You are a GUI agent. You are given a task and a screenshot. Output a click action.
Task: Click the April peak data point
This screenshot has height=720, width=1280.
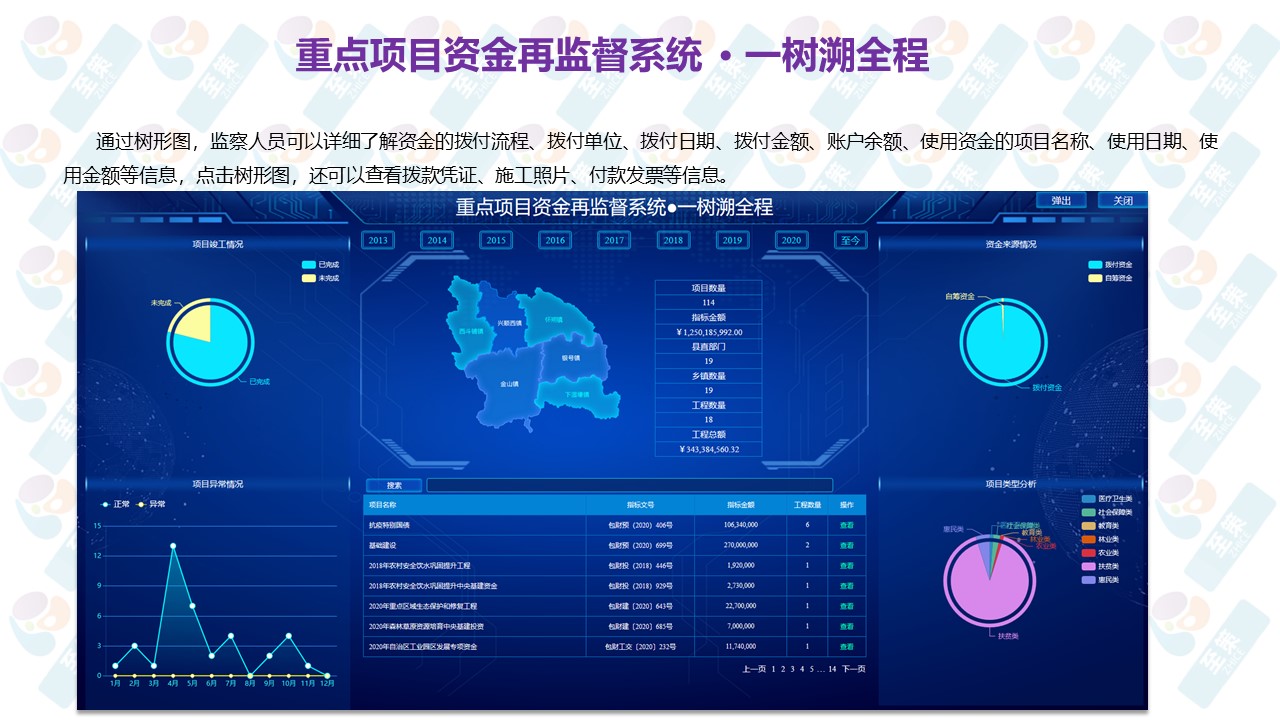(173, 546)
